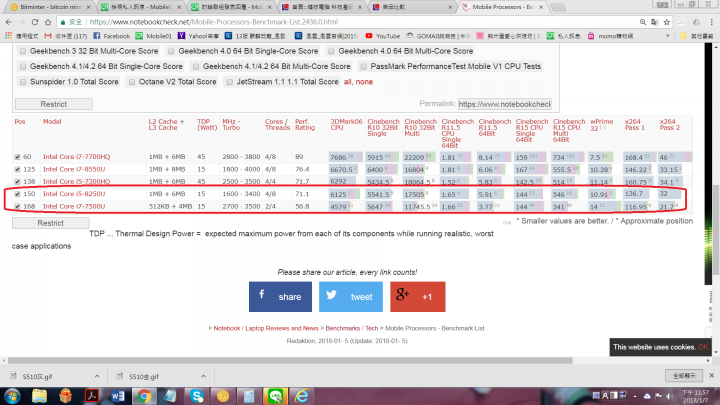Sort table by TDP (Watt) column

[207, 124]
